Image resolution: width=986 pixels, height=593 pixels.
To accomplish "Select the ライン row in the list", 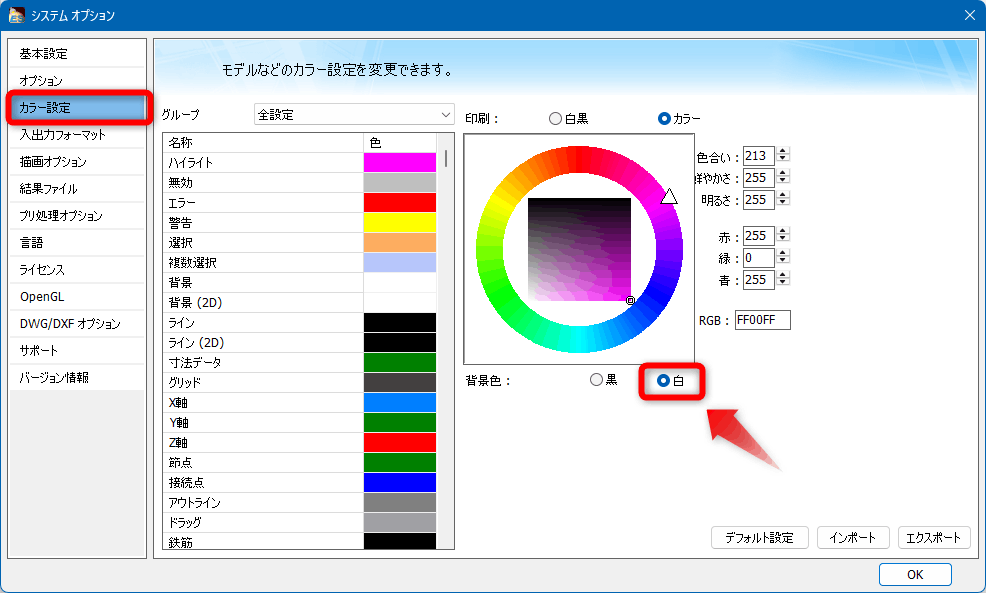I will pos(299,323).
